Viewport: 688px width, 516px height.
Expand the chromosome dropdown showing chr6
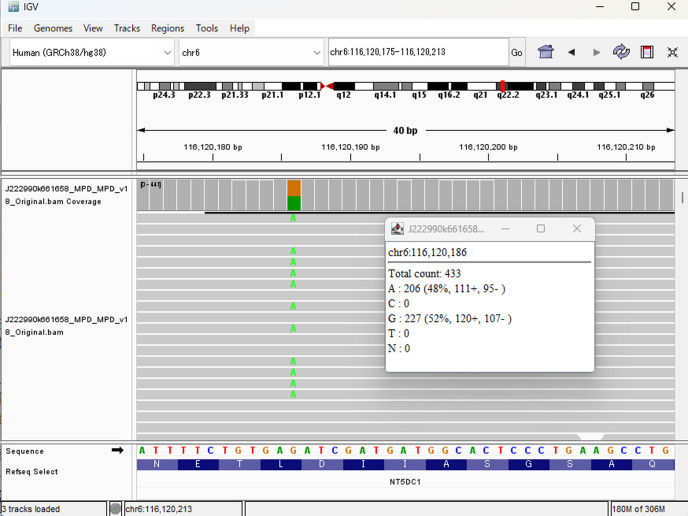pos(251,52)
